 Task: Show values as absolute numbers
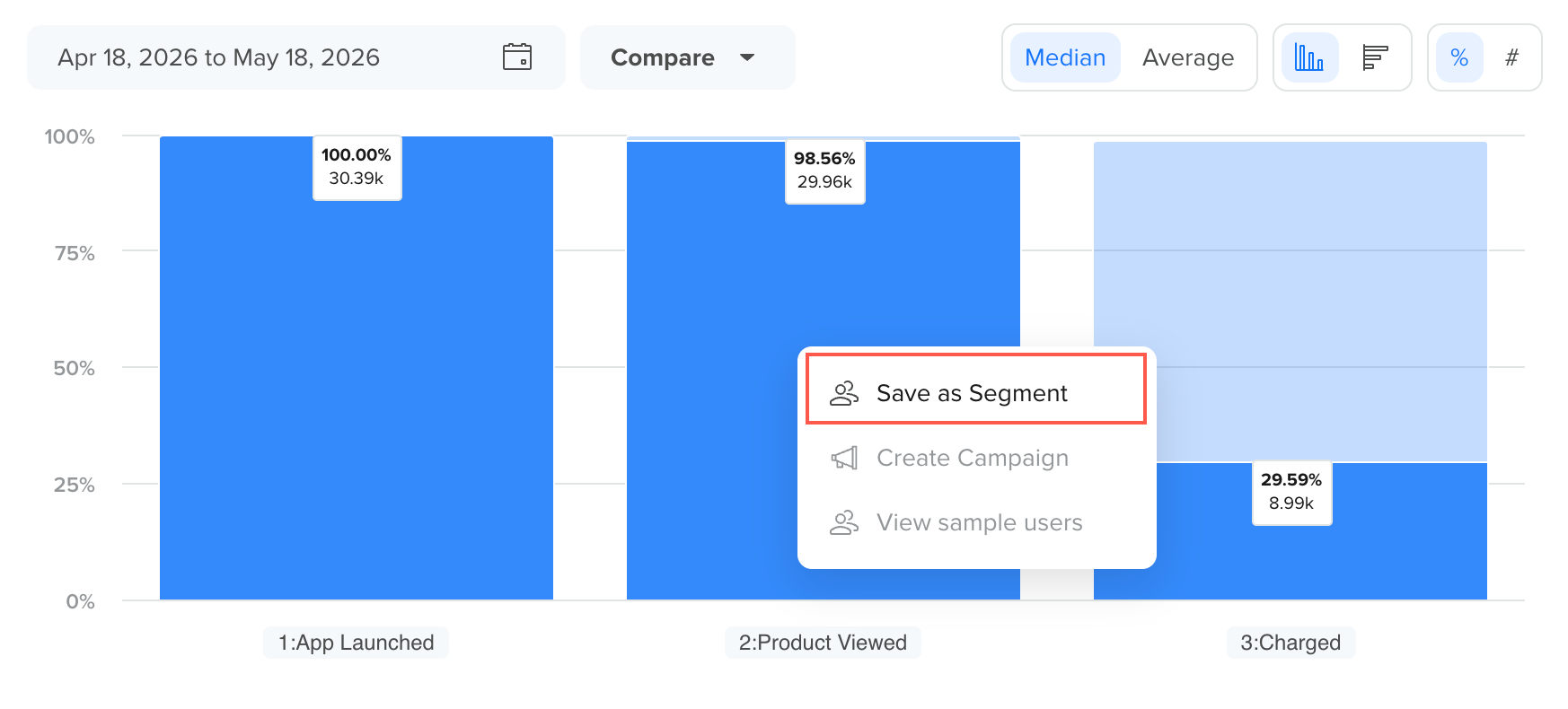1511,57
